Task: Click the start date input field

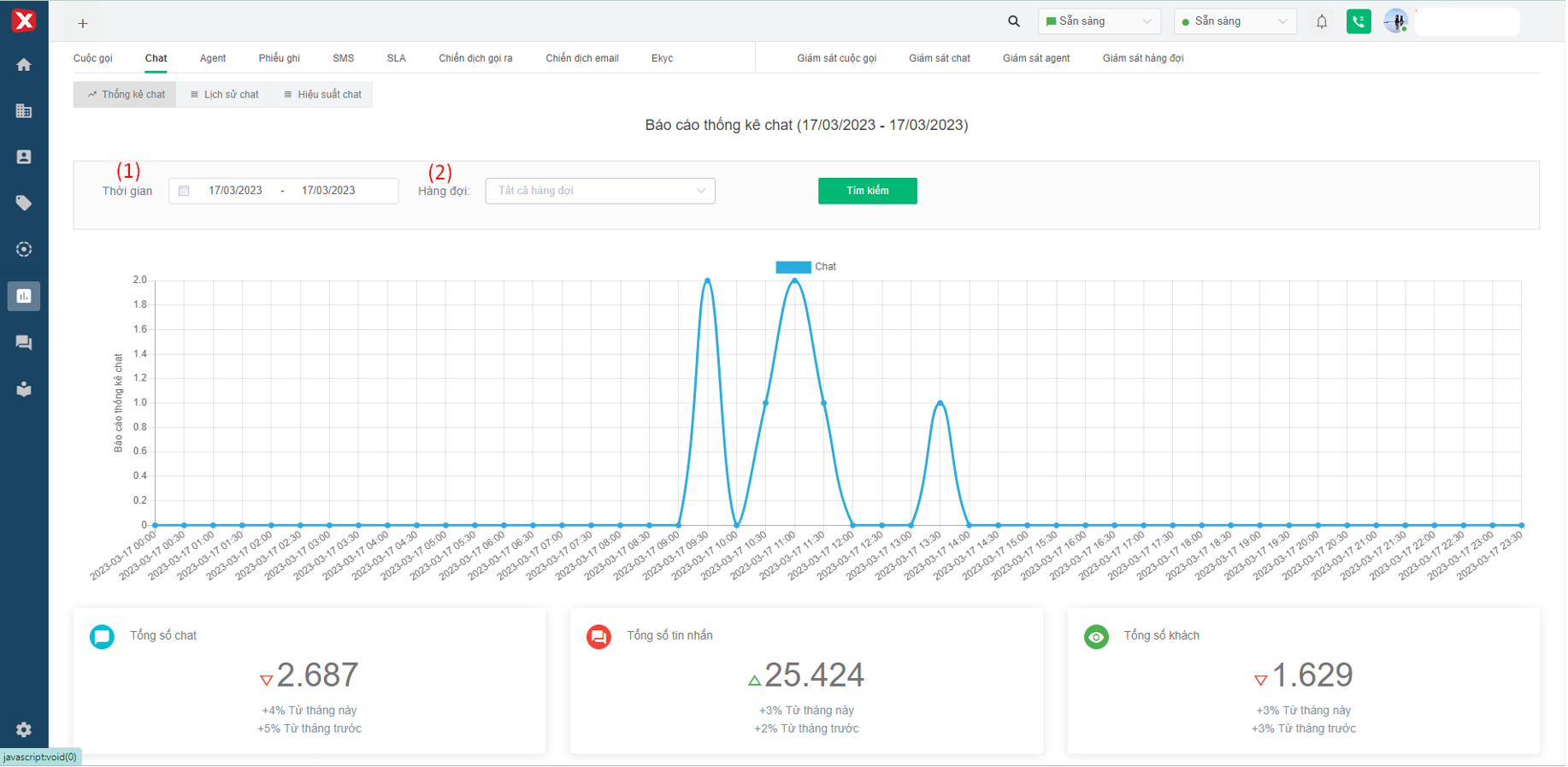Action: click(235, 191)
